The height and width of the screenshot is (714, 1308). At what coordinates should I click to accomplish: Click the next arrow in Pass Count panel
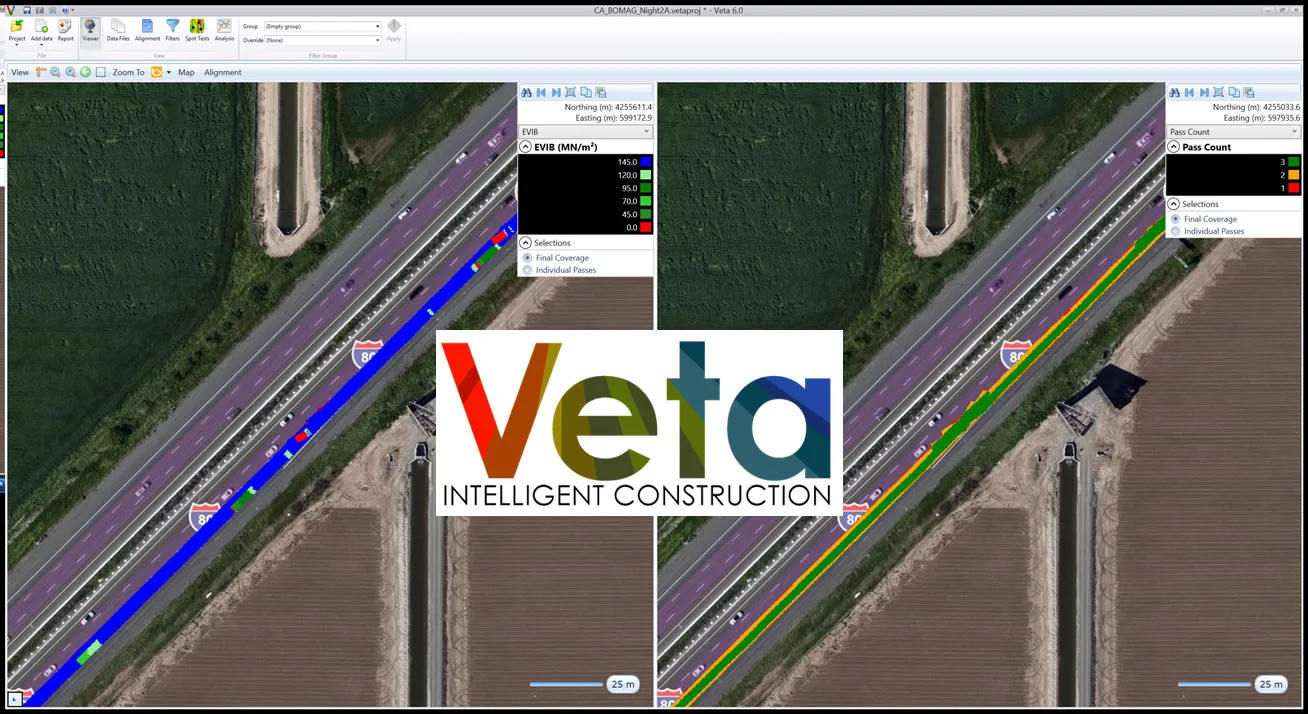click(1204, 92)
